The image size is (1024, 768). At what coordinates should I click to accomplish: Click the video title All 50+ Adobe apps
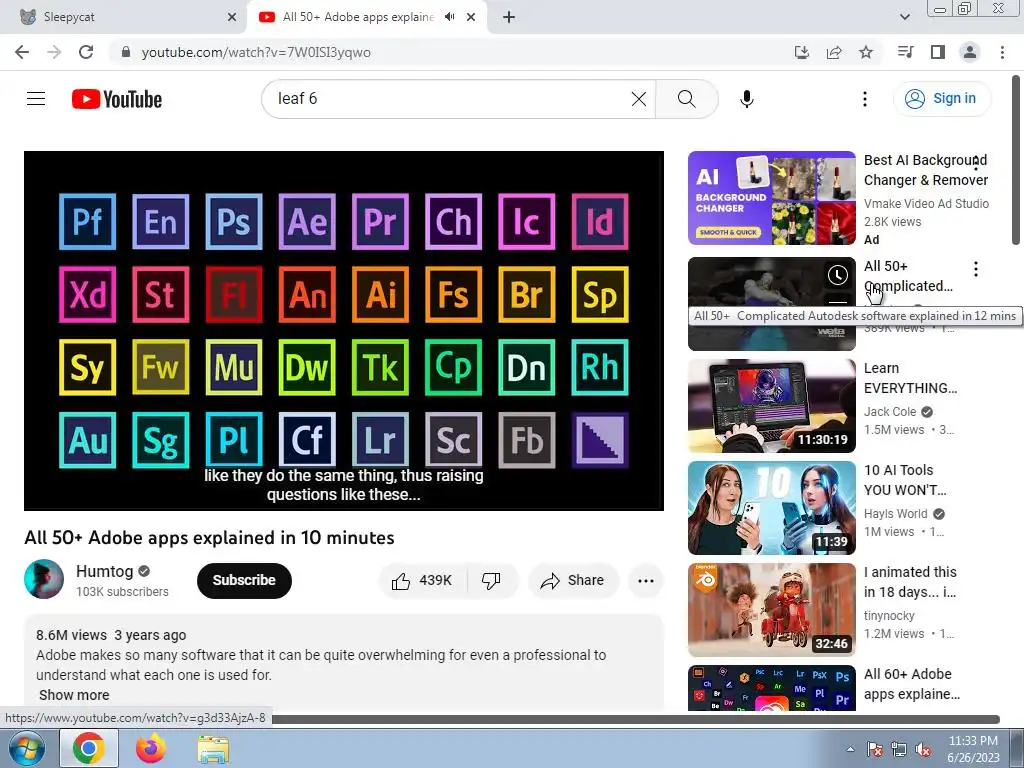[x=209, y=537]
